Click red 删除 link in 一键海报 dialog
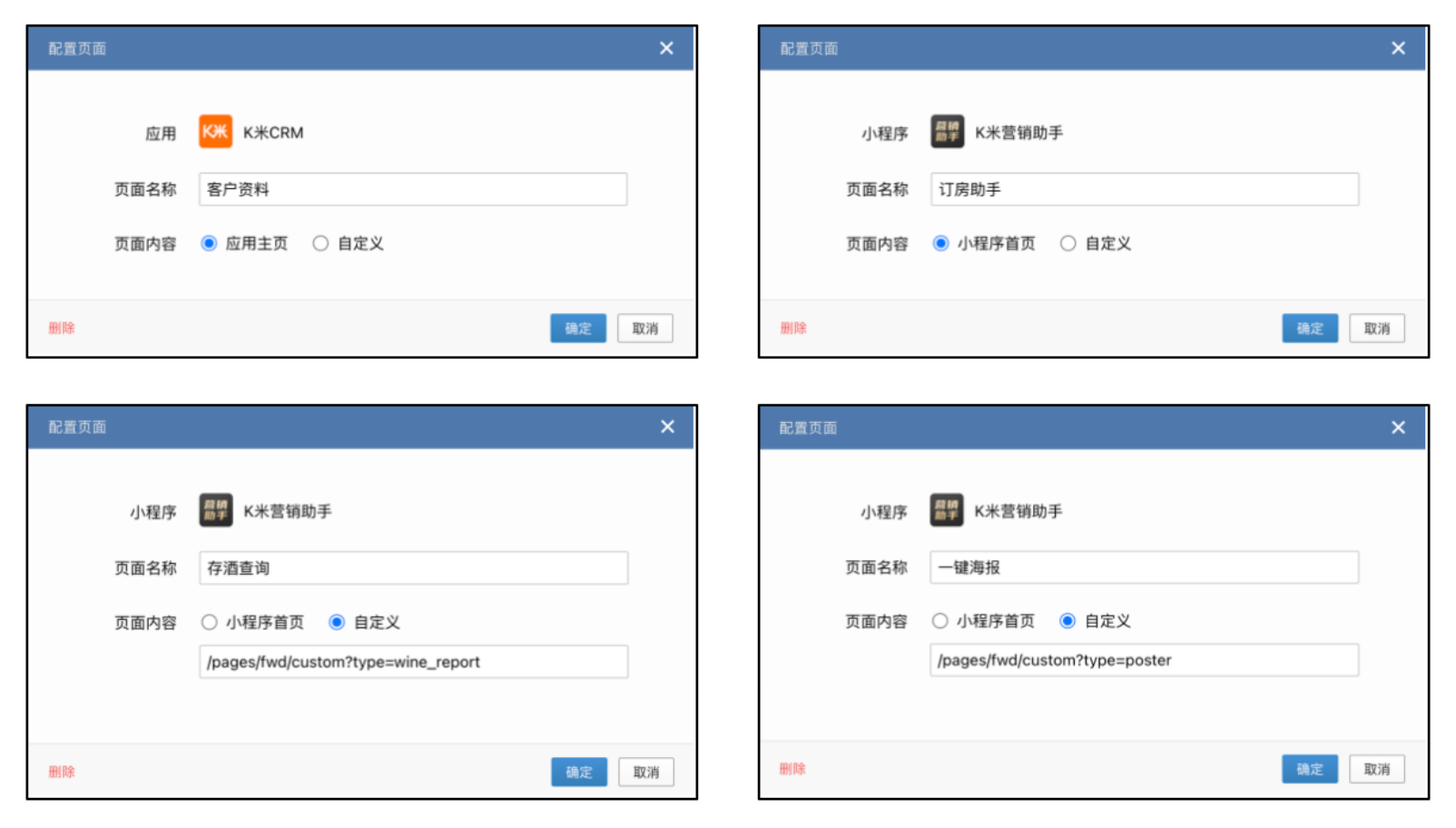Screen dimensions: 1456x828 point(792,769)
